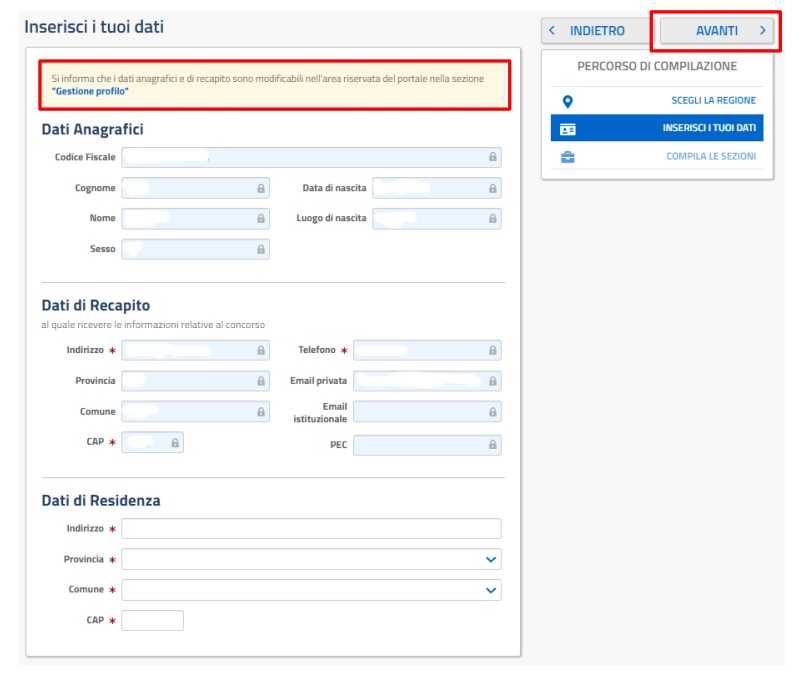The width and height of the screenshot is (800, 675).
Task: Click the lock icon in Sesso field
Action: [x=261, y=249]
